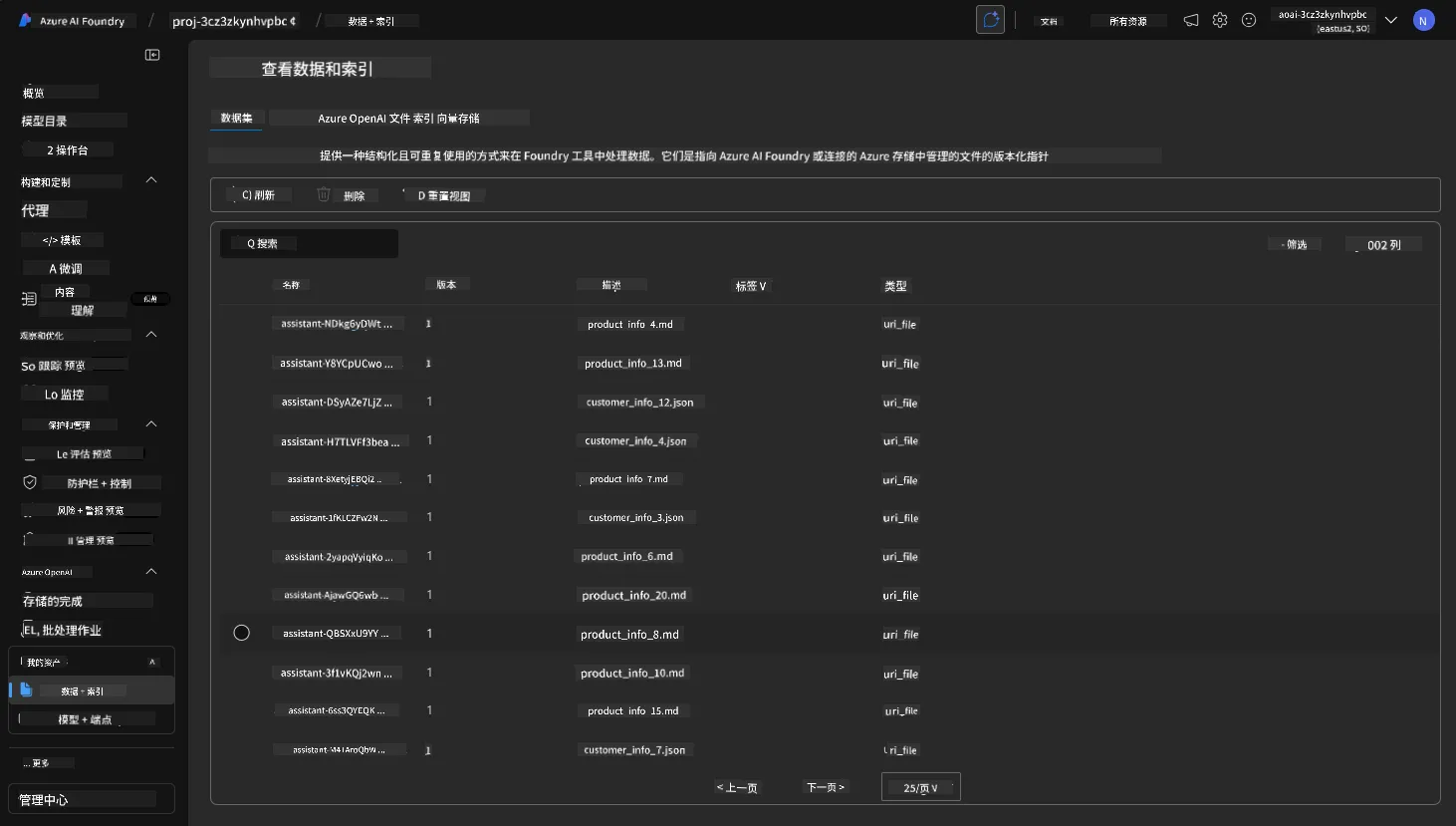Click the trash delete icon
The height and width of the screenshot is (826, 1456).
click(x=324, y=194)
